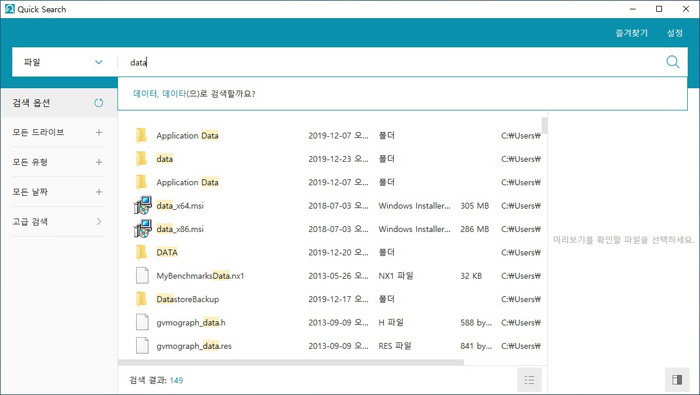Toggle the preview pane icon
The width and height of the screenshot is (700, 395).
pos(677,380)
